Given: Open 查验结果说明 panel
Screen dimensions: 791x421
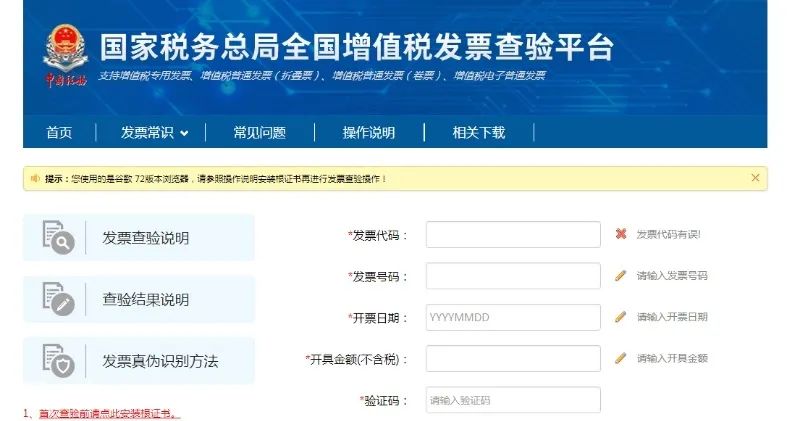Looking at the screenshot, I should coord(139,299).
